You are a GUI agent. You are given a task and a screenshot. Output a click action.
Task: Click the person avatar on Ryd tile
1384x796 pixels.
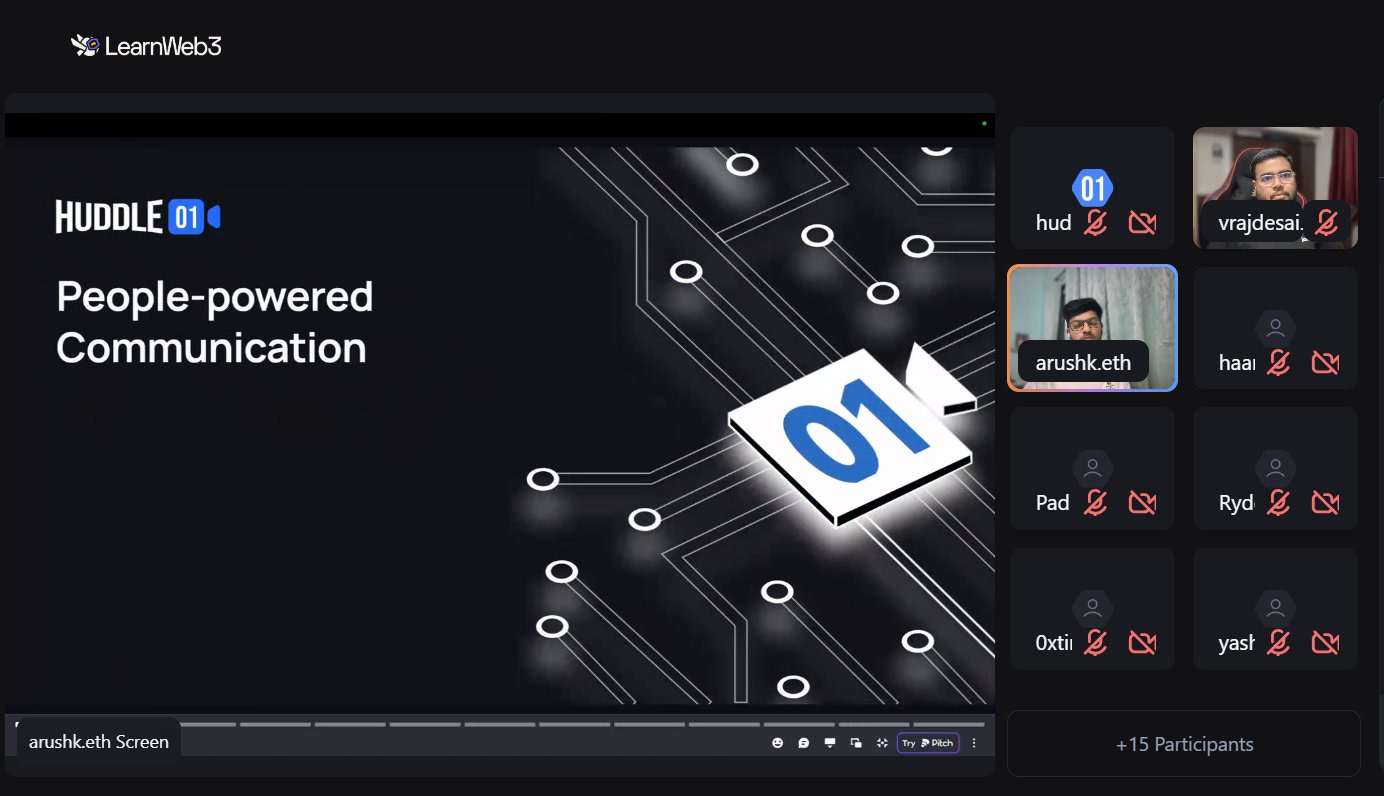[1275, 468]
